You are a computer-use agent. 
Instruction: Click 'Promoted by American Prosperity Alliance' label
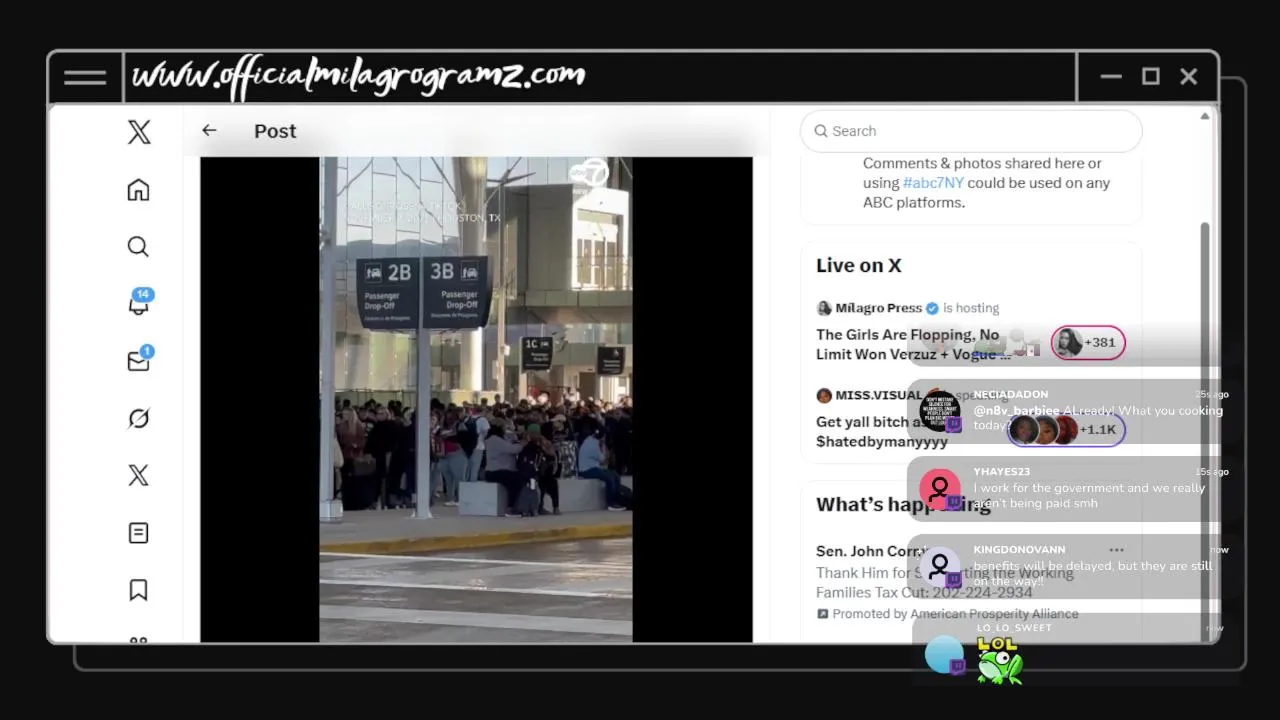[x=955, y=614]
